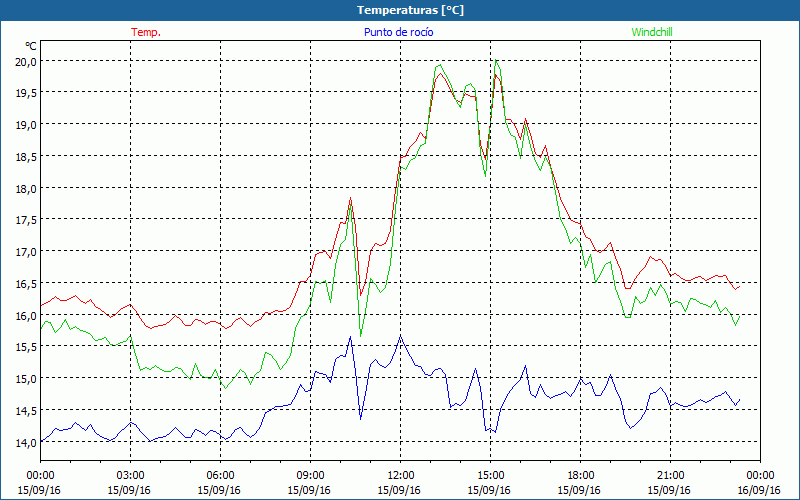Select the 12:00 time label on the x-axis
Viewport: 800px width, 500px height.
400,475
